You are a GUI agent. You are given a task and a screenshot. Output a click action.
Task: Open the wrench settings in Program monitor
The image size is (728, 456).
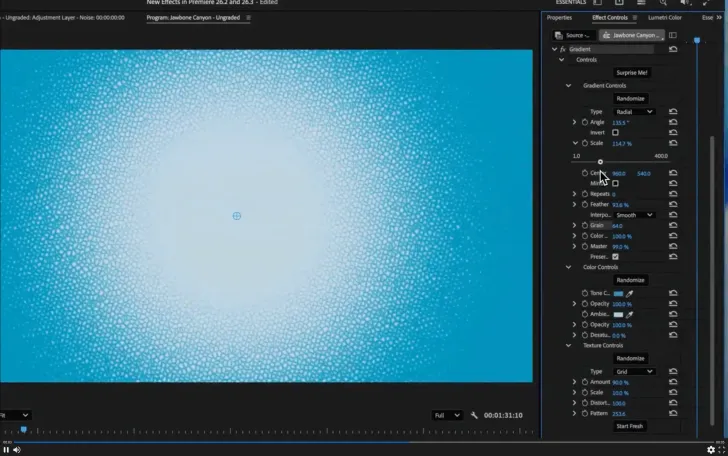click(474, 415)
